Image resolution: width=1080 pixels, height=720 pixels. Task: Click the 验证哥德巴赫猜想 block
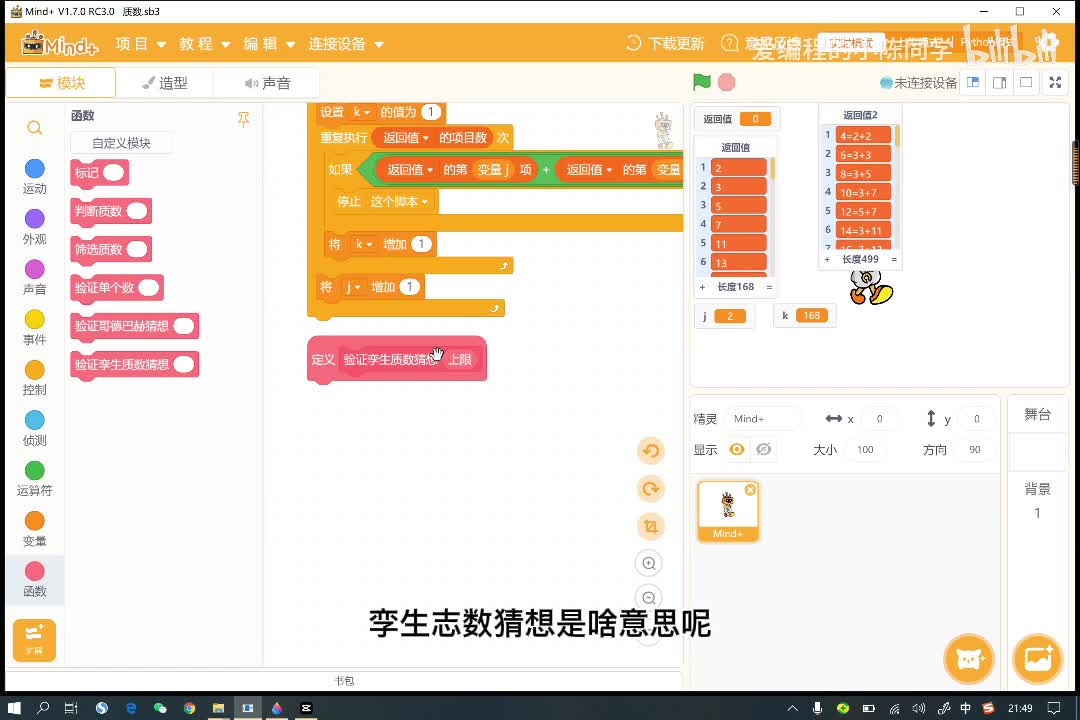pos(134,326)
